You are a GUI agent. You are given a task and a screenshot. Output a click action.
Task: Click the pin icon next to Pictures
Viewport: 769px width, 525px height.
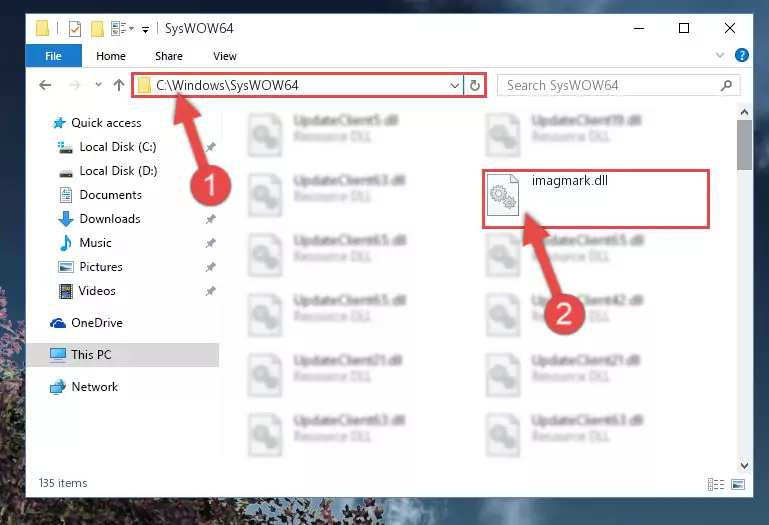click(210, 267)
